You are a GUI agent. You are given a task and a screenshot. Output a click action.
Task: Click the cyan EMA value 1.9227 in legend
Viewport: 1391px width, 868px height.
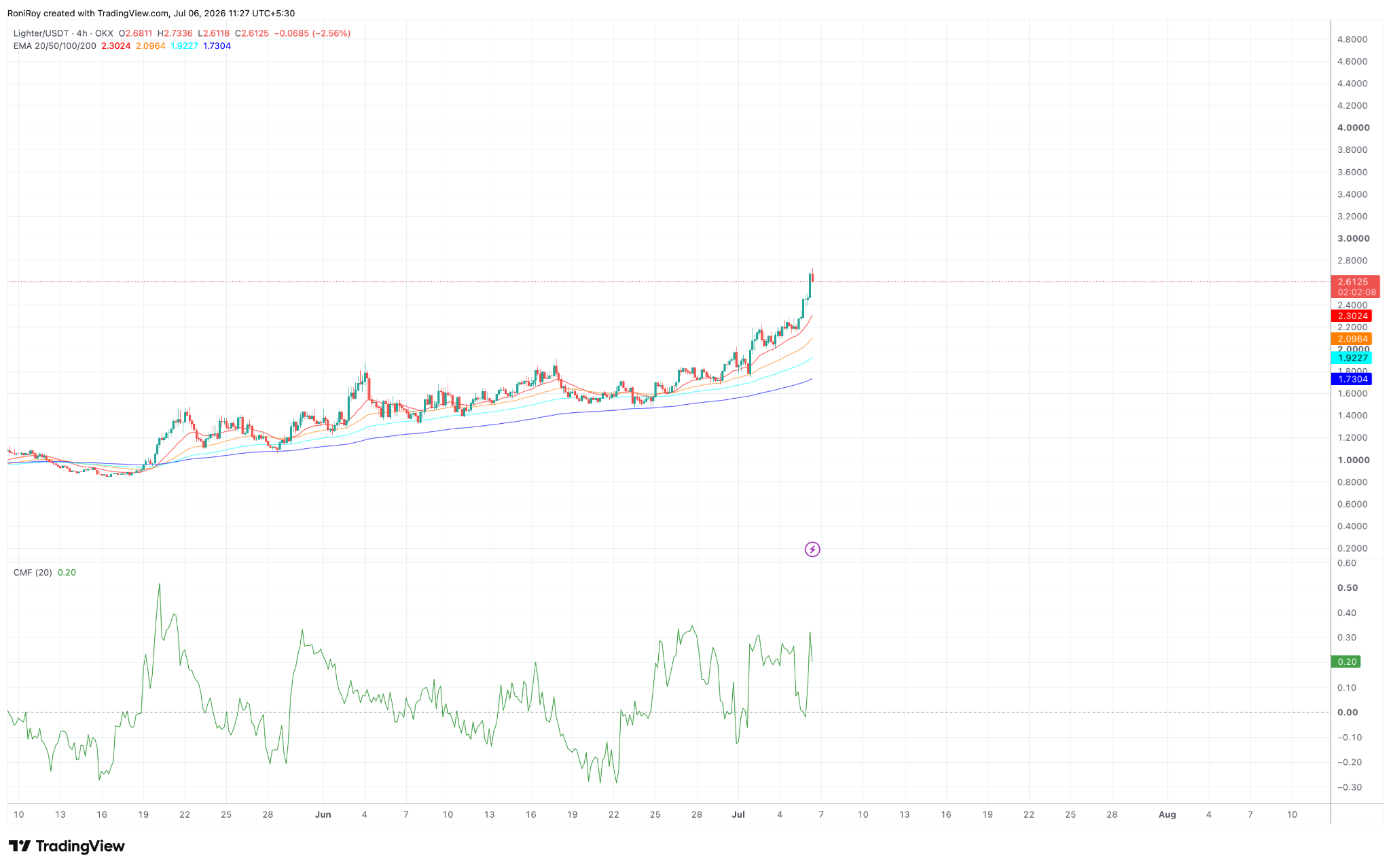[x=184, y=46]
